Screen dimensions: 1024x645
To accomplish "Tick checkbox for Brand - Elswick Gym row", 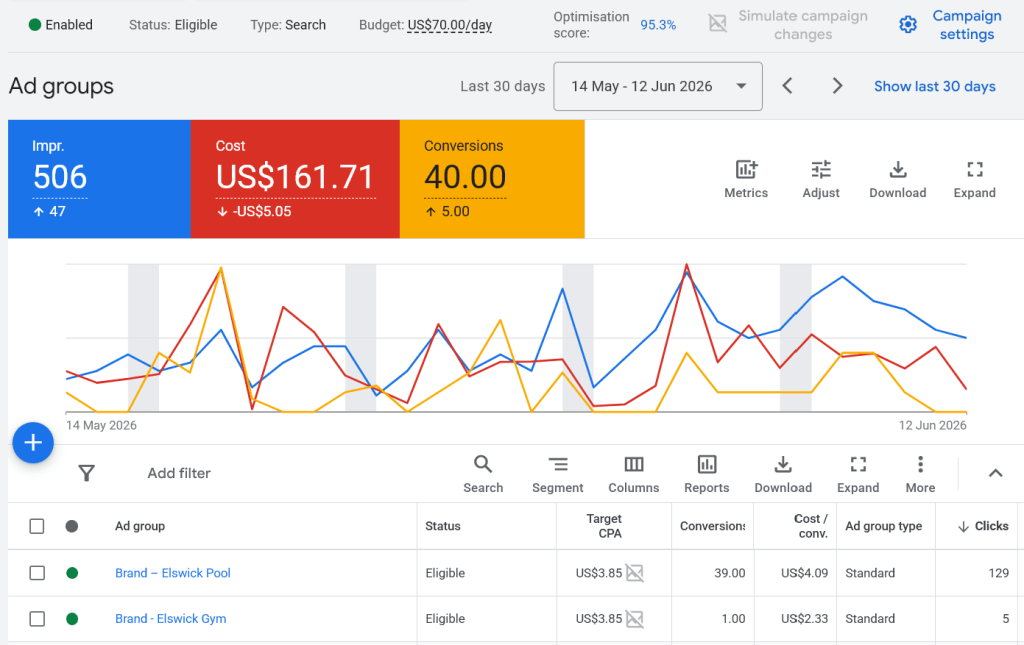I will pyautogui.click(x=37, y=619).
